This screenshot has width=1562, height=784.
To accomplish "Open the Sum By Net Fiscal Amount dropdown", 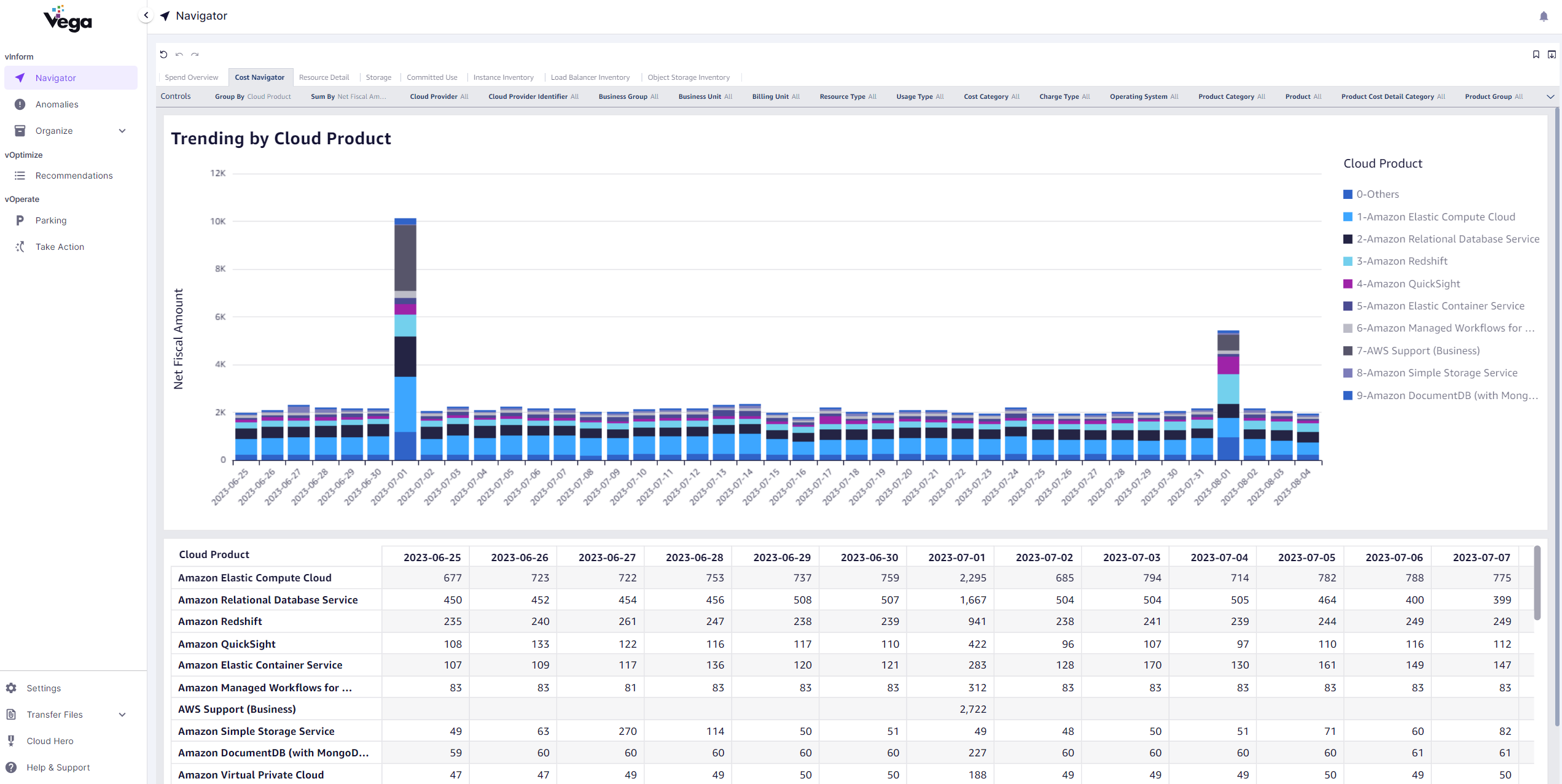I will [x=348, y=96].
